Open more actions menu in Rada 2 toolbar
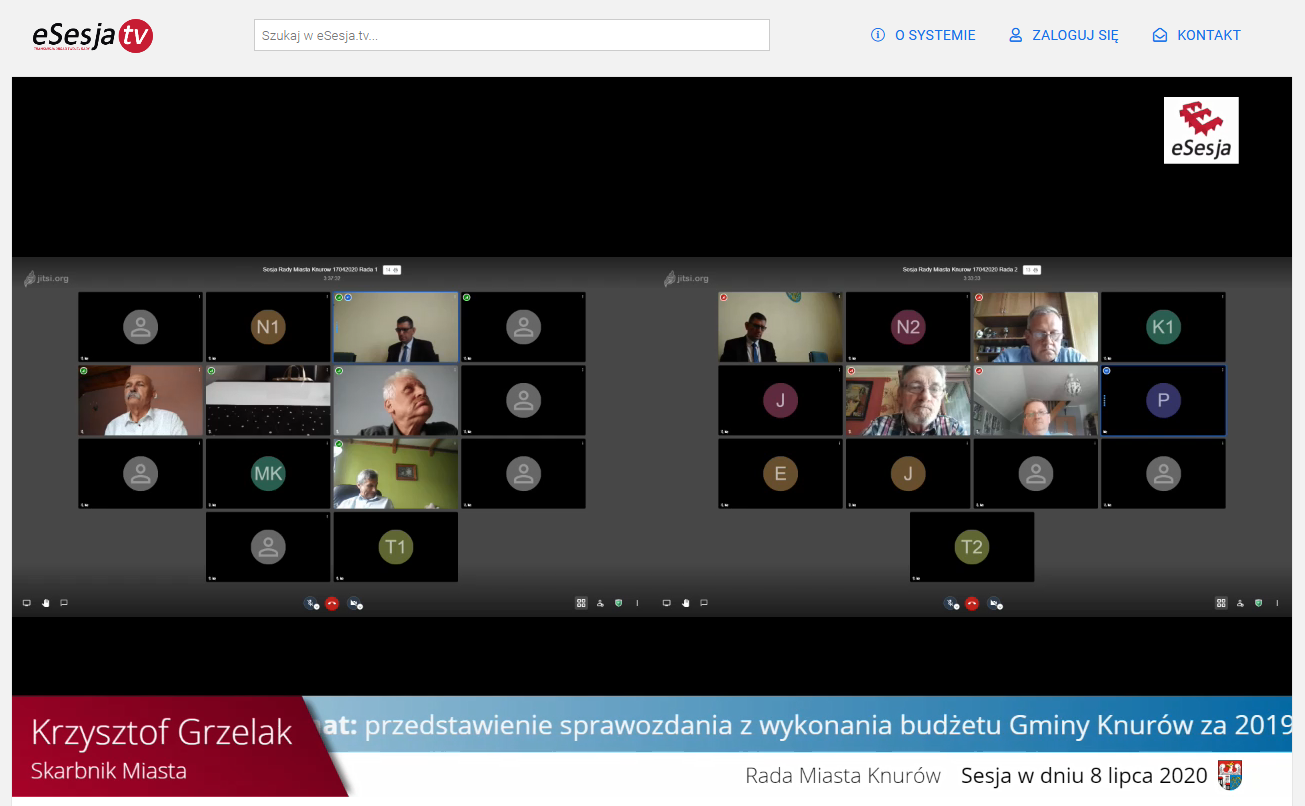Screen dimensions: 1305x806 tap(1277, 603)
